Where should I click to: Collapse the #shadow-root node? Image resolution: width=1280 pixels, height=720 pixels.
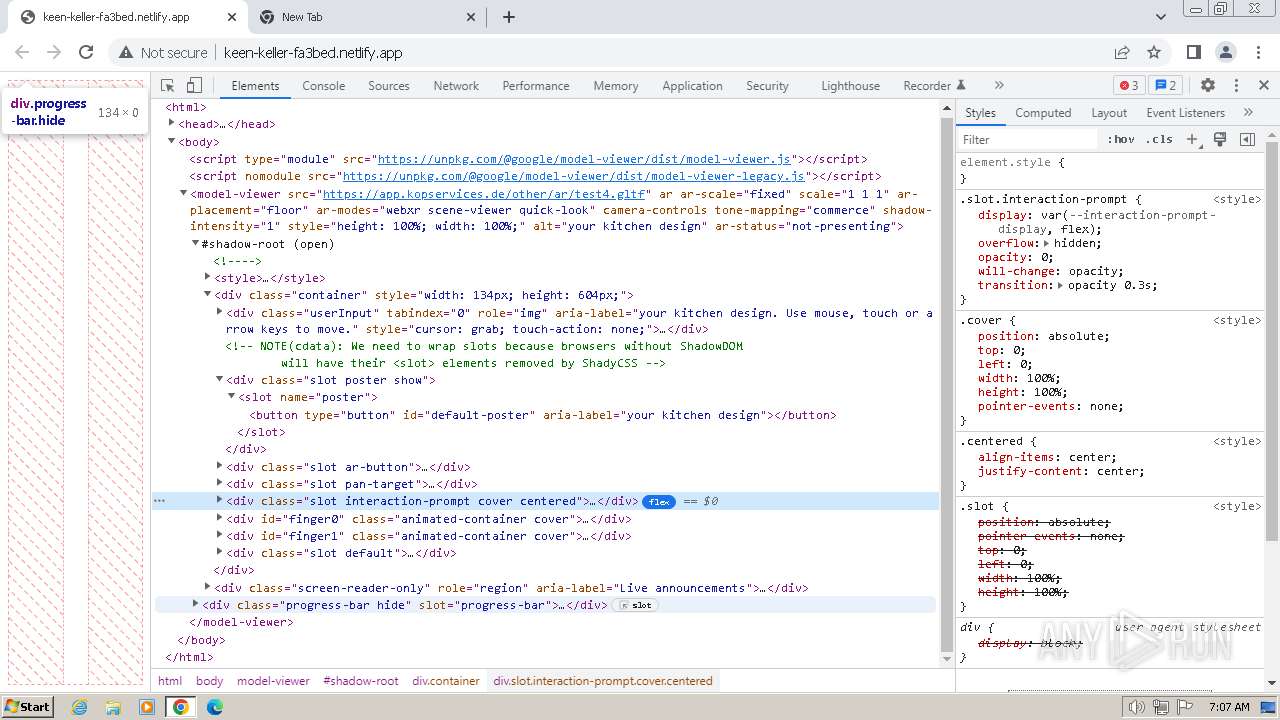click(196, 243)
